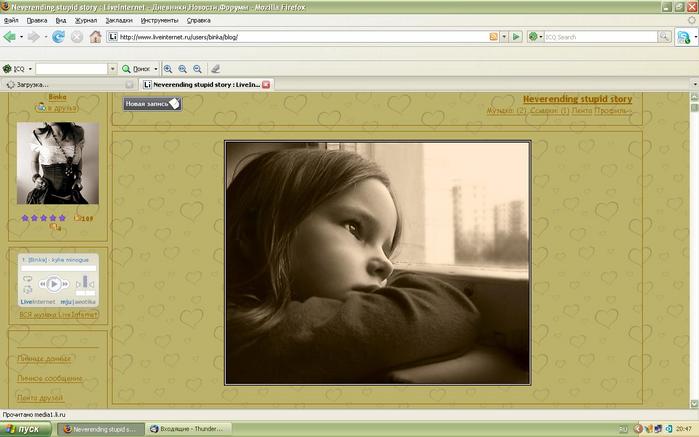This screenshot has height=437, width=699.
Task: Click the add-to-friends icon under Binka
Action: tap(41, 107)
